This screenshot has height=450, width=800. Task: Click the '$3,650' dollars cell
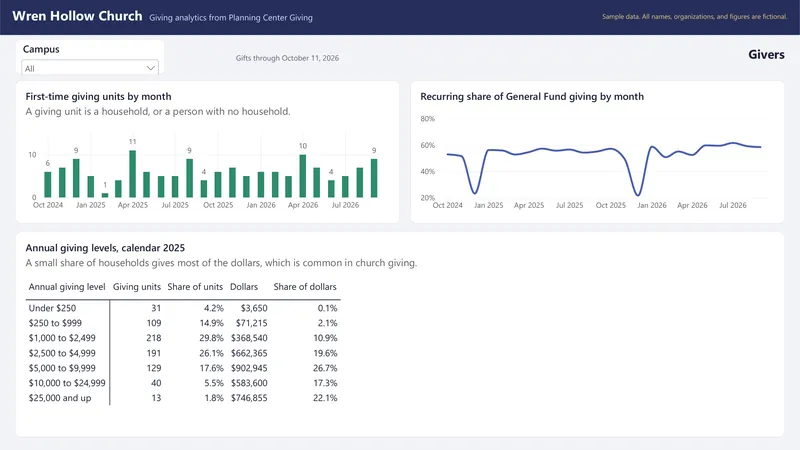(254, 308)
